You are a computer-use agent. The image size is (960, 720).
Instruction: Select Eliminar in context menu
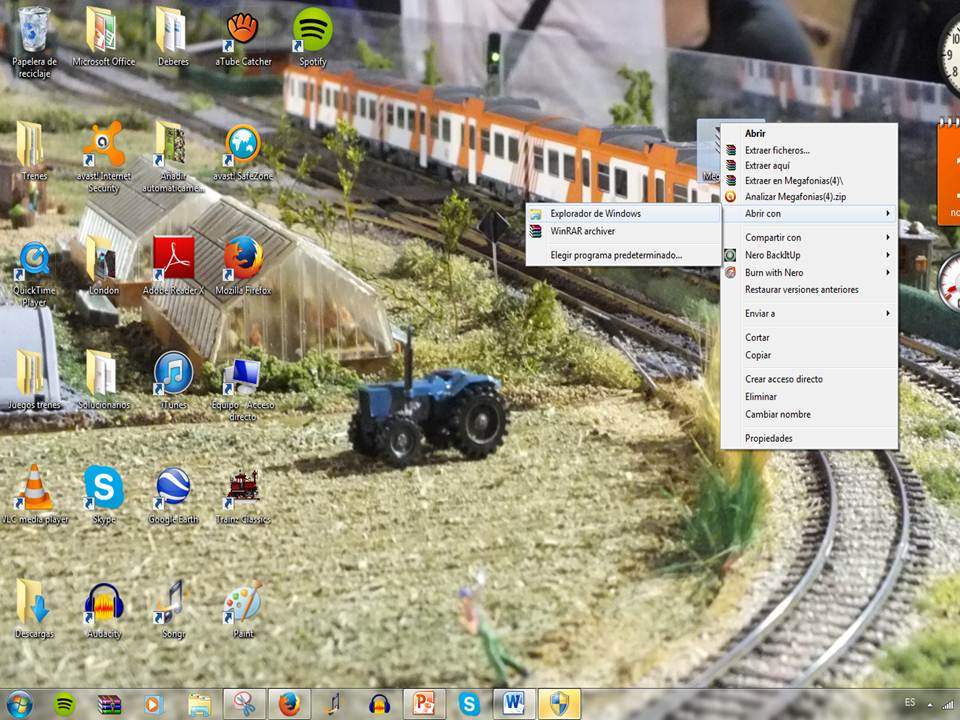click(x=809, y=397)
